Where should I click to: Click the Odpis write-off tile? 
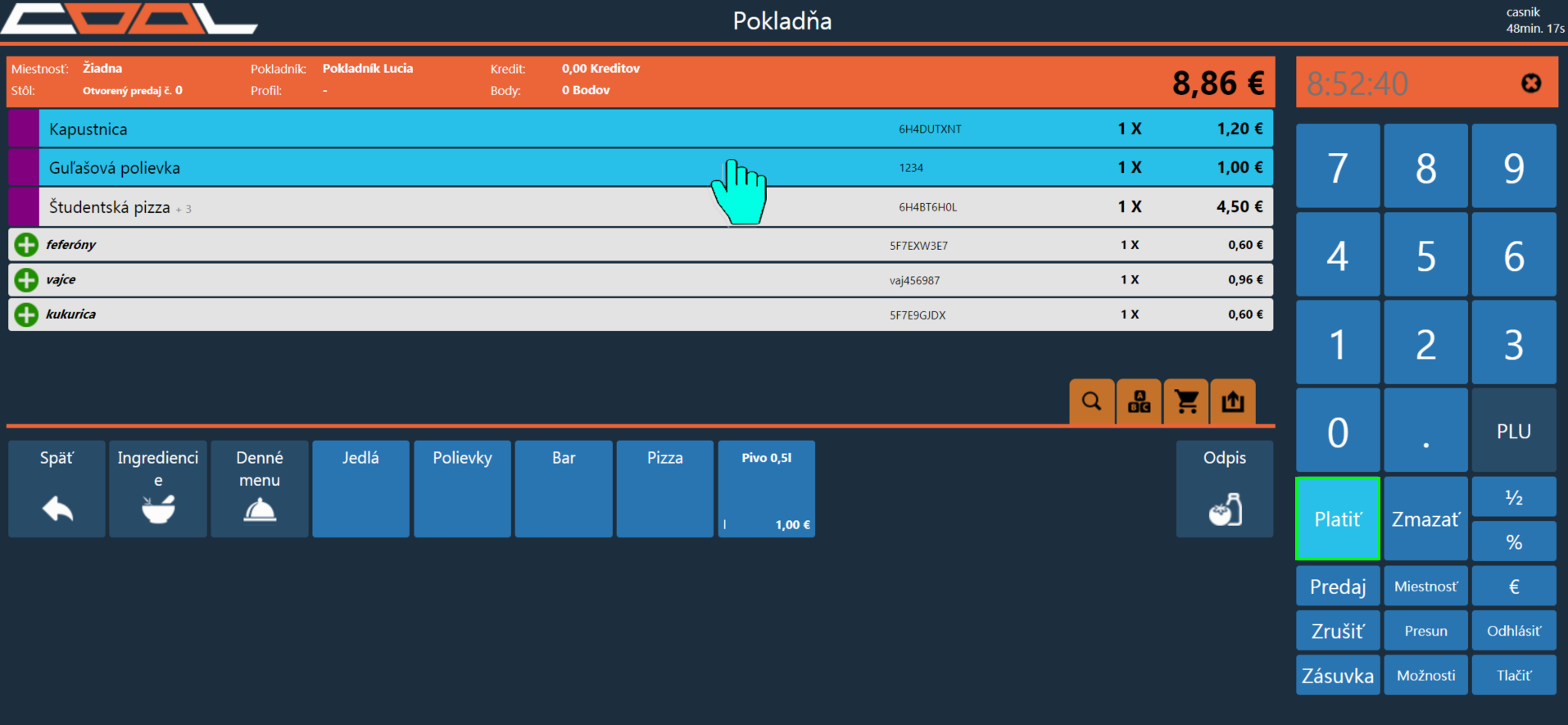(1224, 489)
